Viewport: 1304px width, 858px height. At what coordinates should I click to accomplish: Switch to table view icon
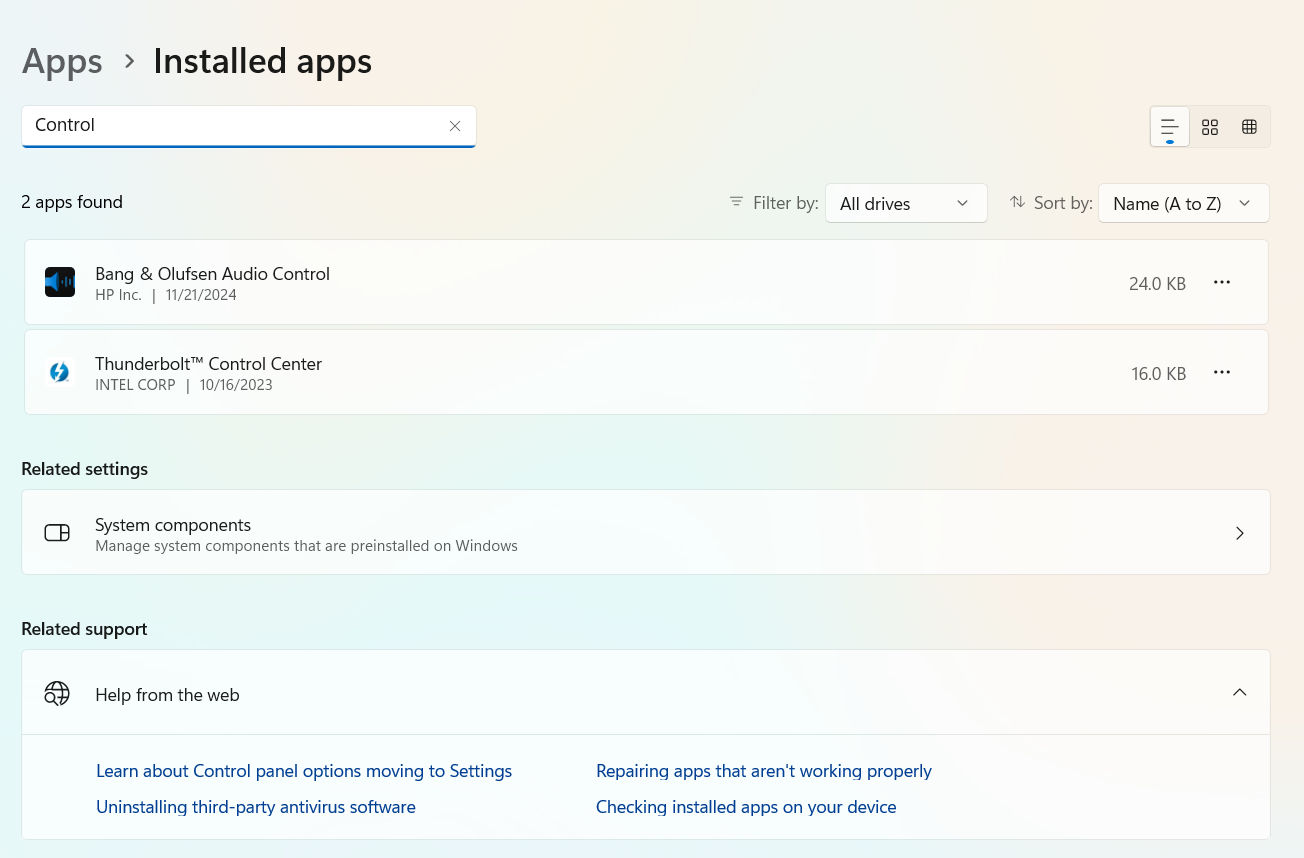point(1249,127)
